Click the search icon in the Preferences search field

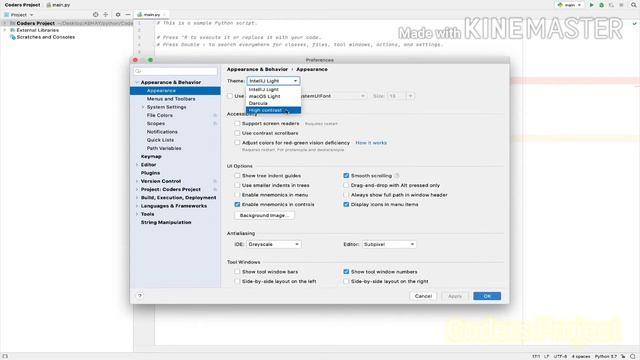coord(138,71)
